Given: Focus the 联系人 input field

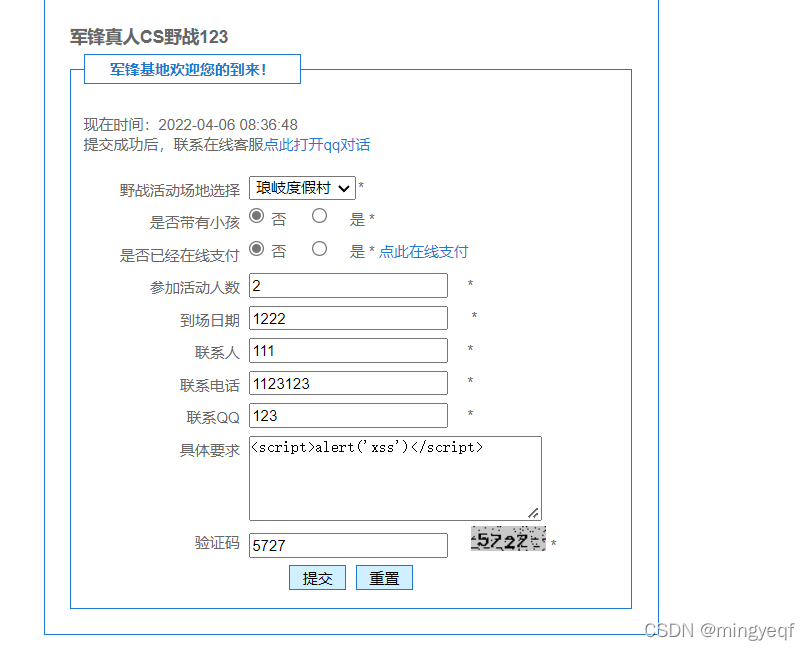Looking at the screenshot, I should click(348, 351).
